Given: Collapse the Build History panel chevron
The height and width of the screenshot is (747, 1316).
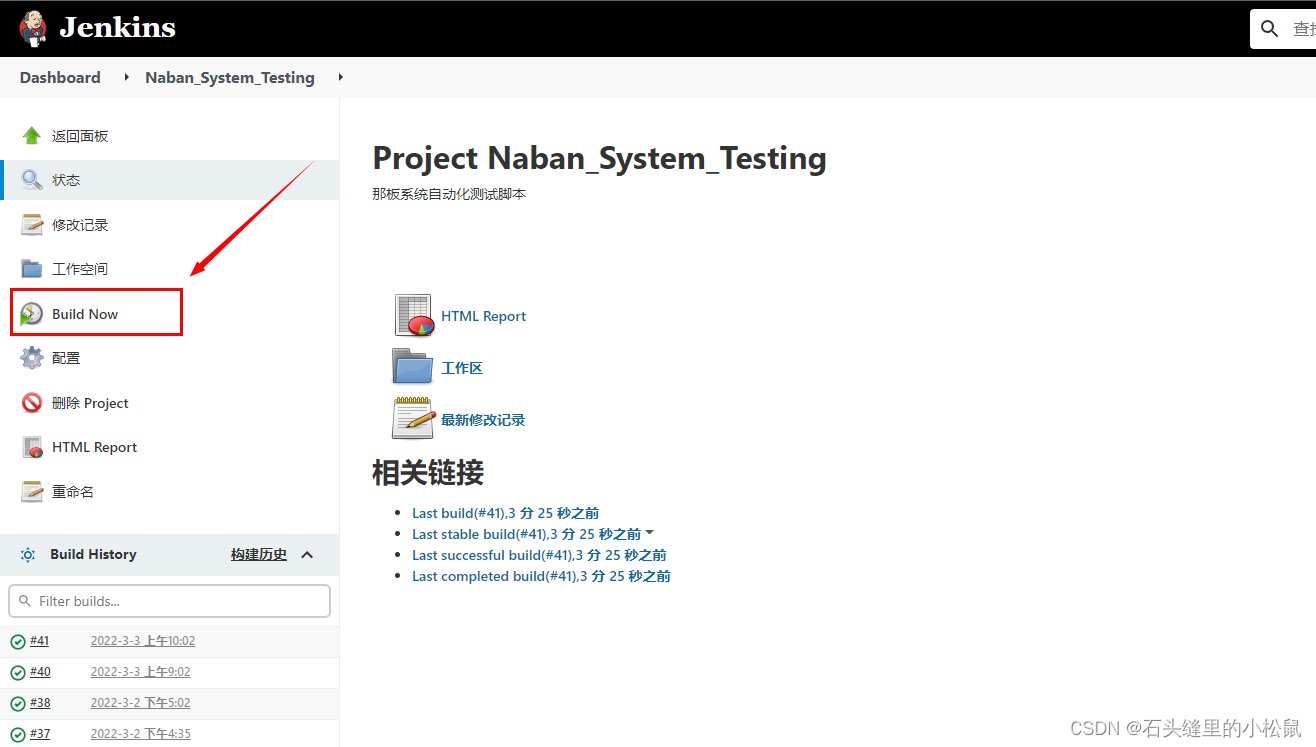Looking at the screenshot, I should [x=307, y=554].
